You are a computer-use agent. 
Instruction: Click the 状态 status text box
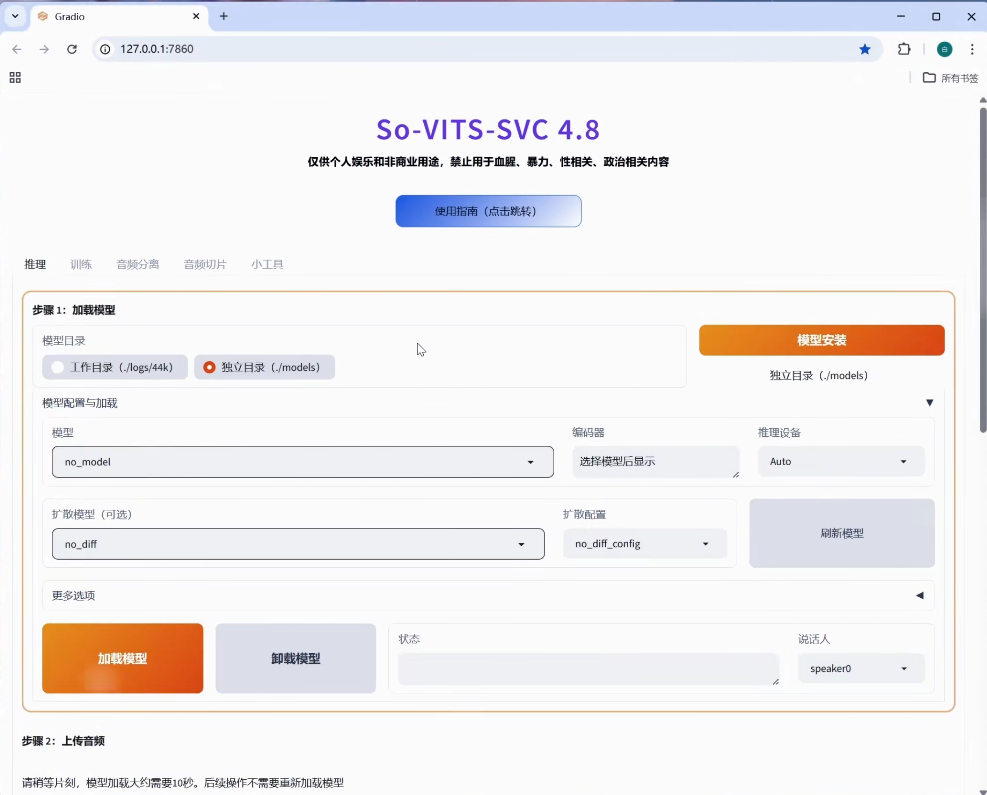tap(589, 669)
